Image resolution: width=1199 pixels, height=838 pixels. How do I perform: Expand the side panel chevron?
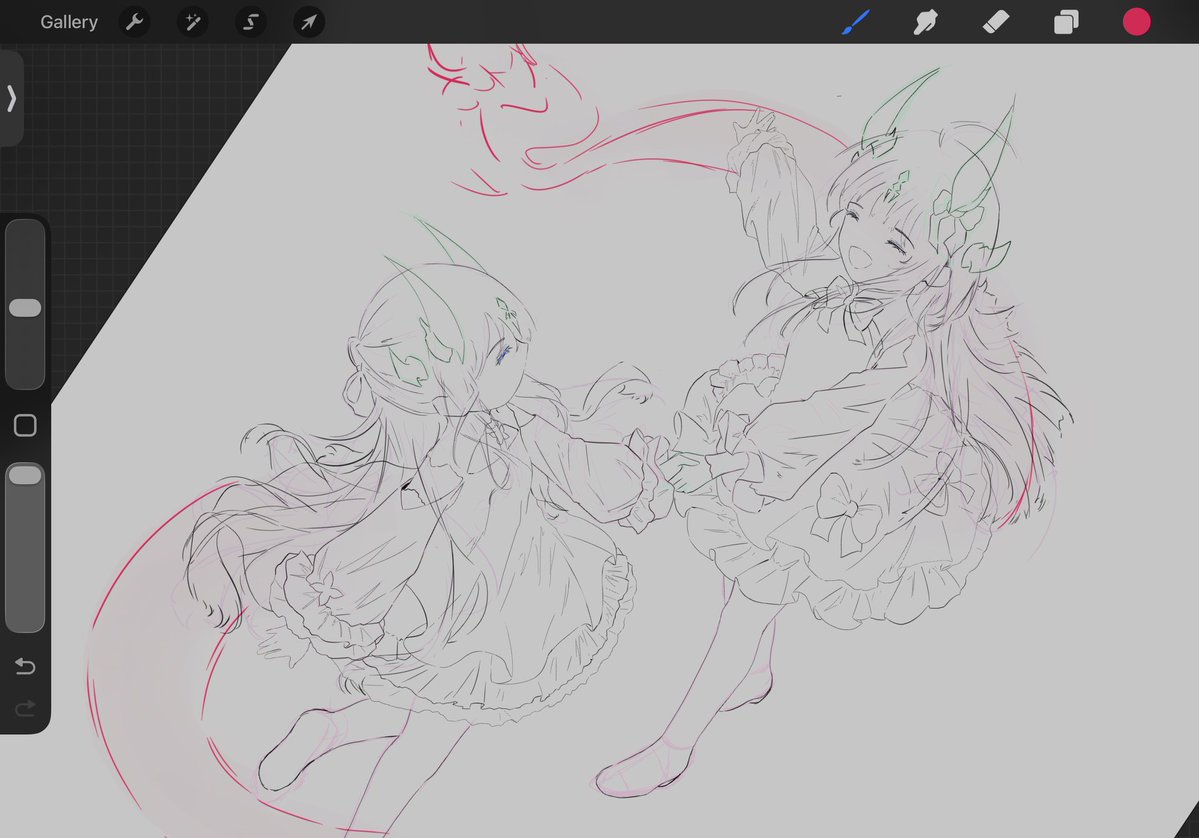(11, 99)
